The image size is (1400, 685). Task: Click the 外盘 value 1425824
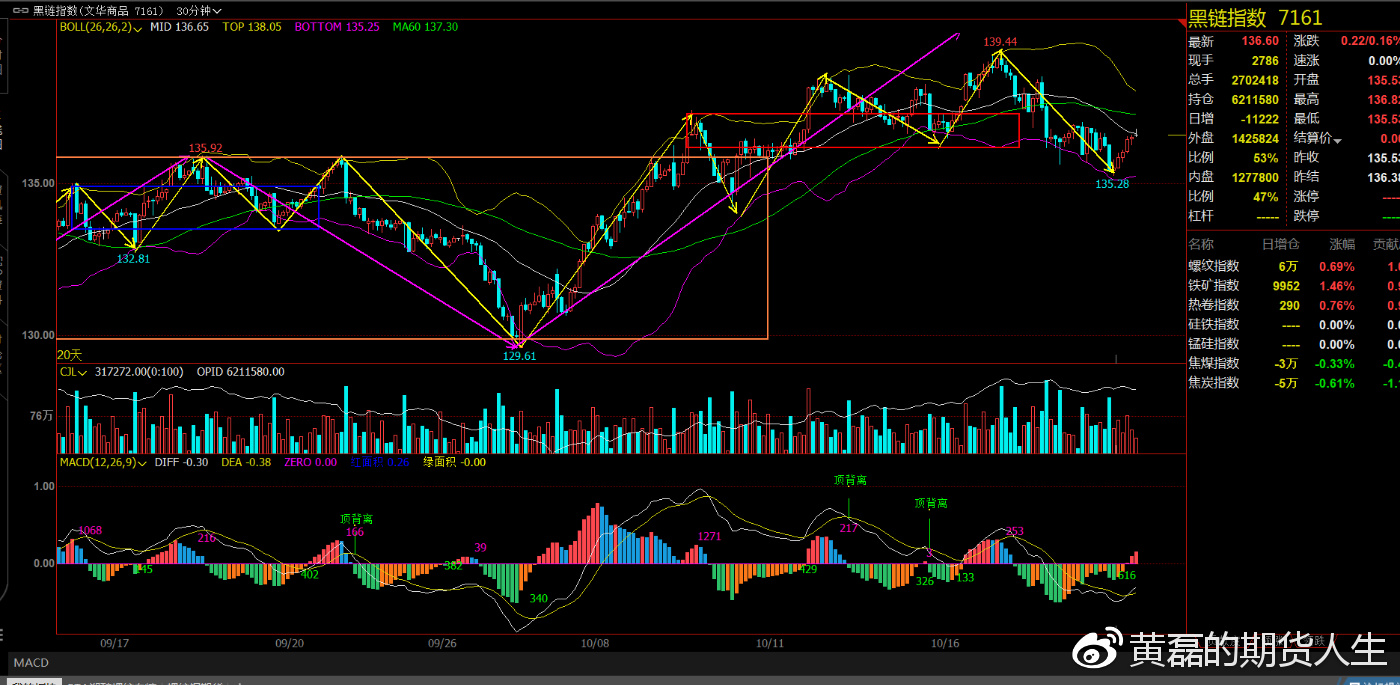[1254, 138]
